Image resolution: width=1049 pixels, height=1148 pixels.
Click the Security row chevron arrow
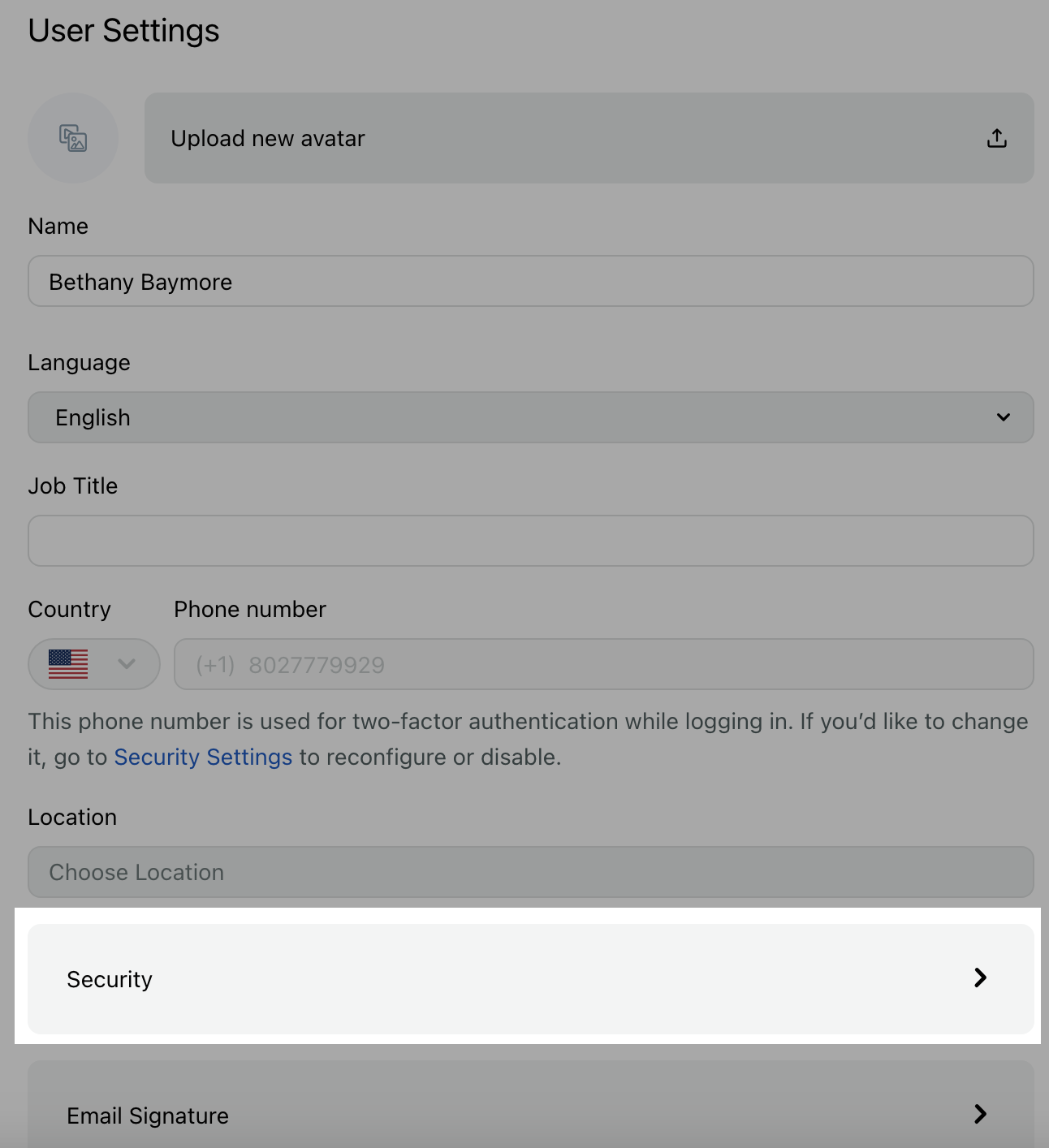(980, 978)
